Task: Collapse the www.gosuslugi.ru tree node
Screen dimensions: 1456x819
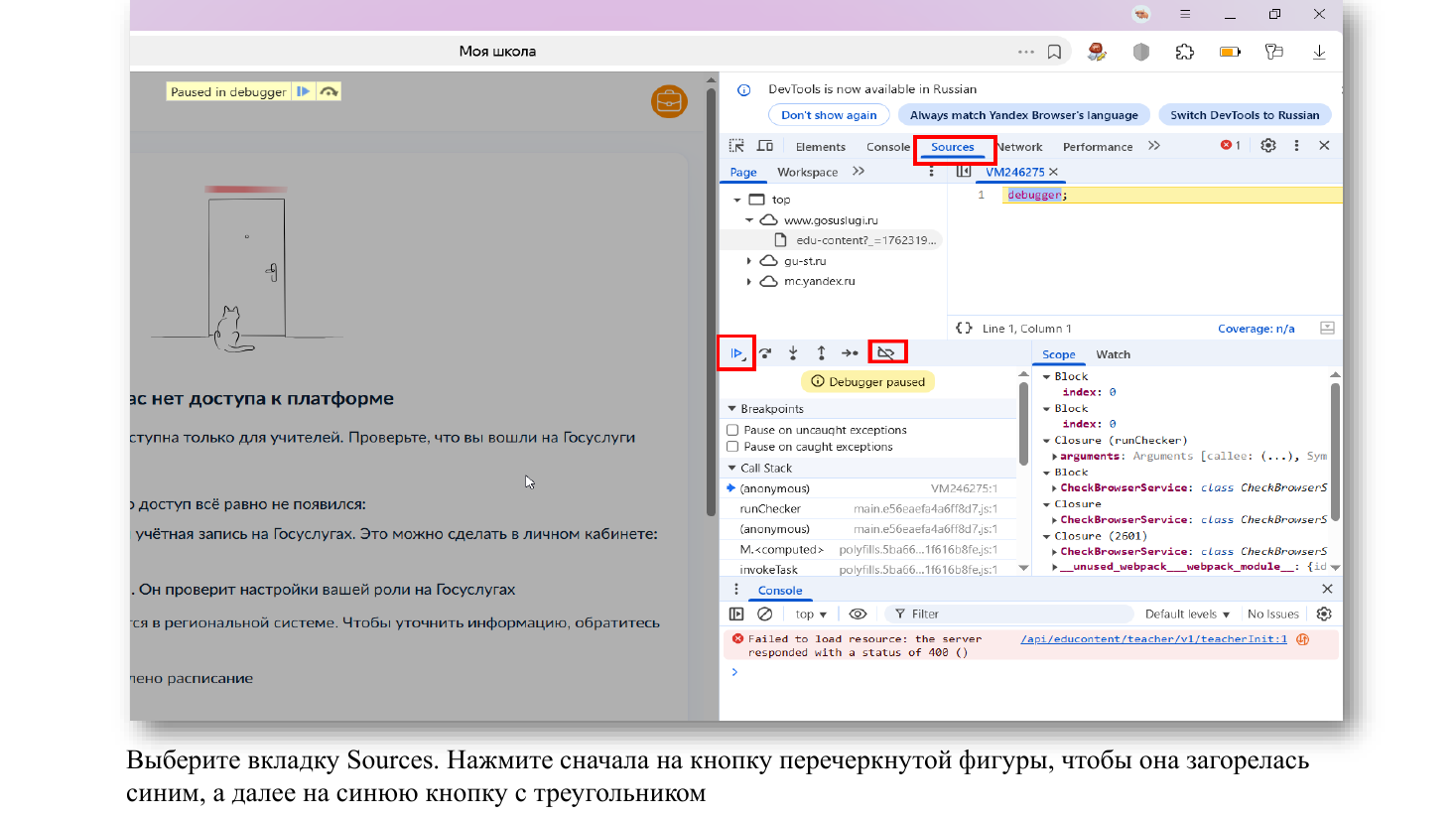Action: [749, 220]
